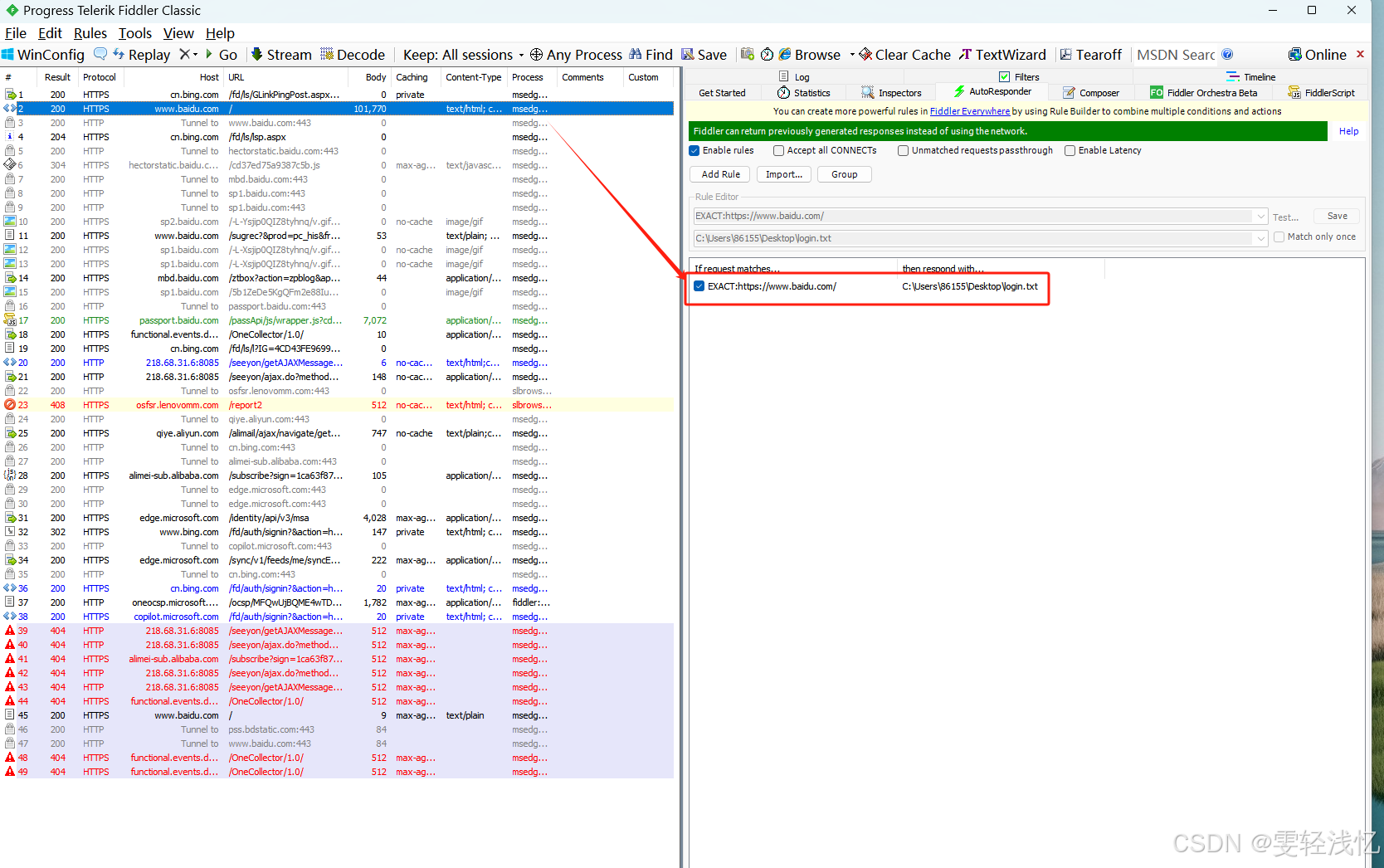Switch to the Filters tab
Screen dimensions: 1384x868
[1019, 77]
